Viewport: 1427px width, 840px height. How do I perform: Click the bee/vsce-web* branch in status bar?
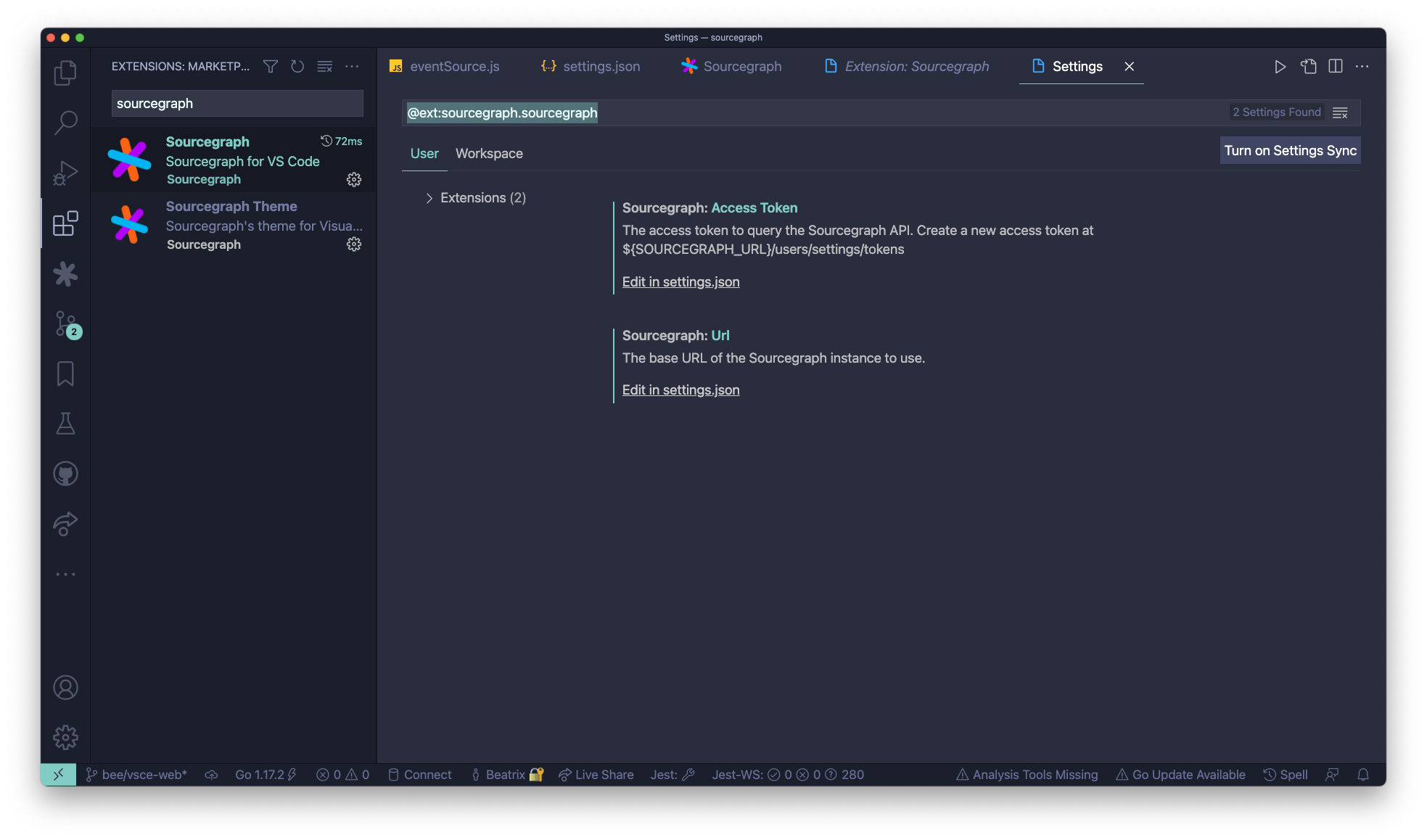pyautogui.click(x=136, y=775)
